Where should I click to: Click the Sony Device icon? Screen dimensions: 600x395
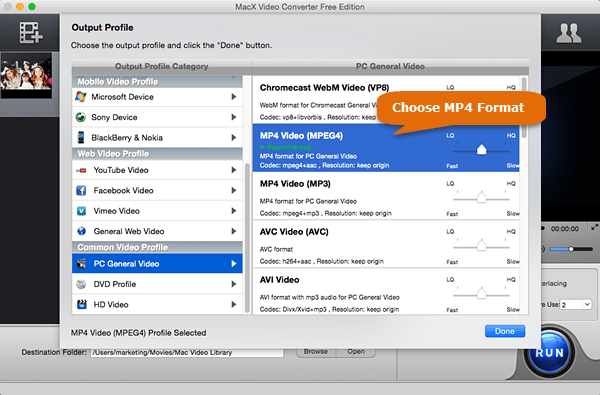coord(81,117)
